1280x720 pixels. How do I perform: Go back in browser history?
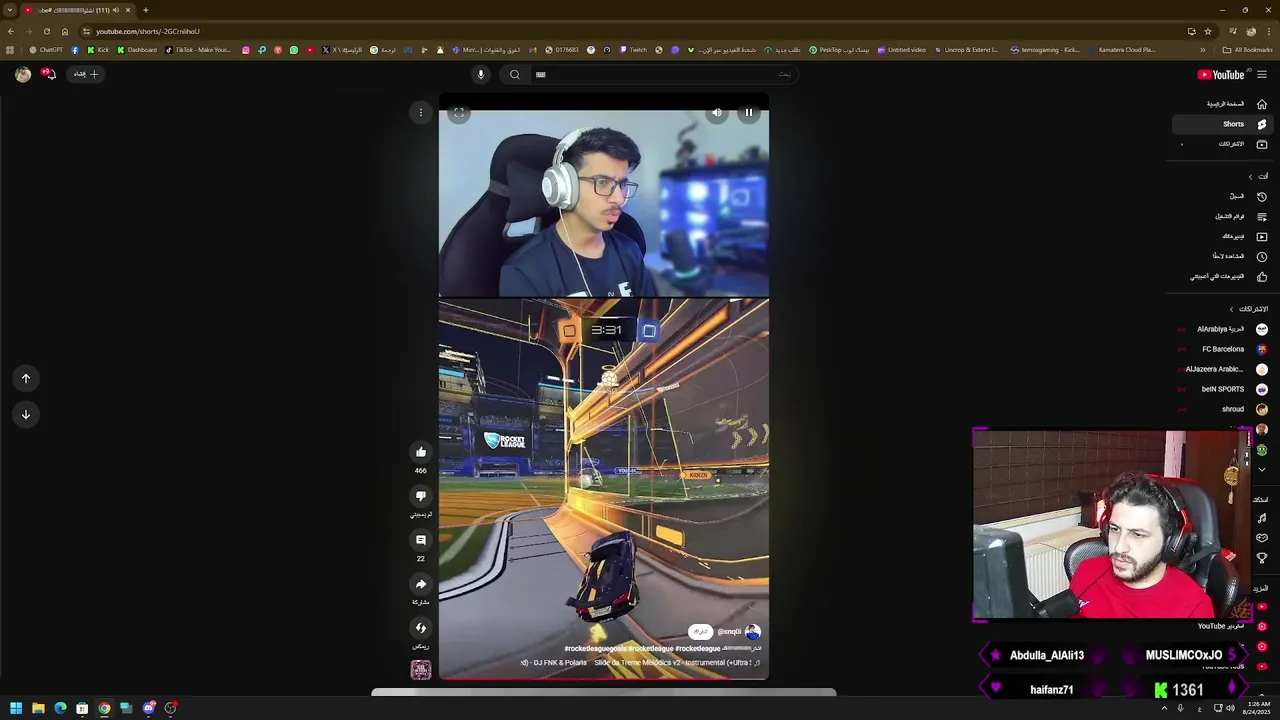coord(10,31)
